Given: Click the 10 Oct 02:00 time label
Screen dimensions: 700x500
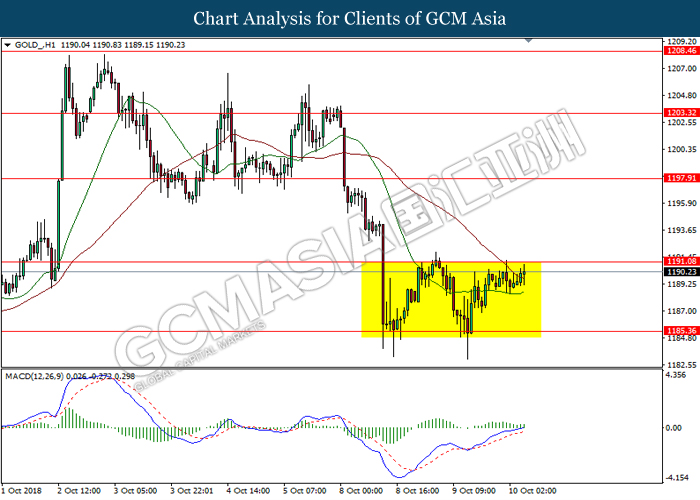Looking at the screenshot, I should (532, 491).
